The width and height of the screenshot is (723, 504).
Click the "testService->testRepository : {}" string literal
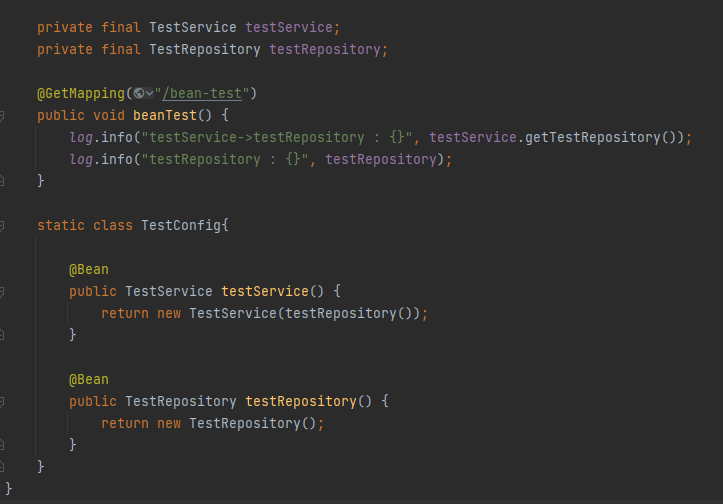coord(277,137)
